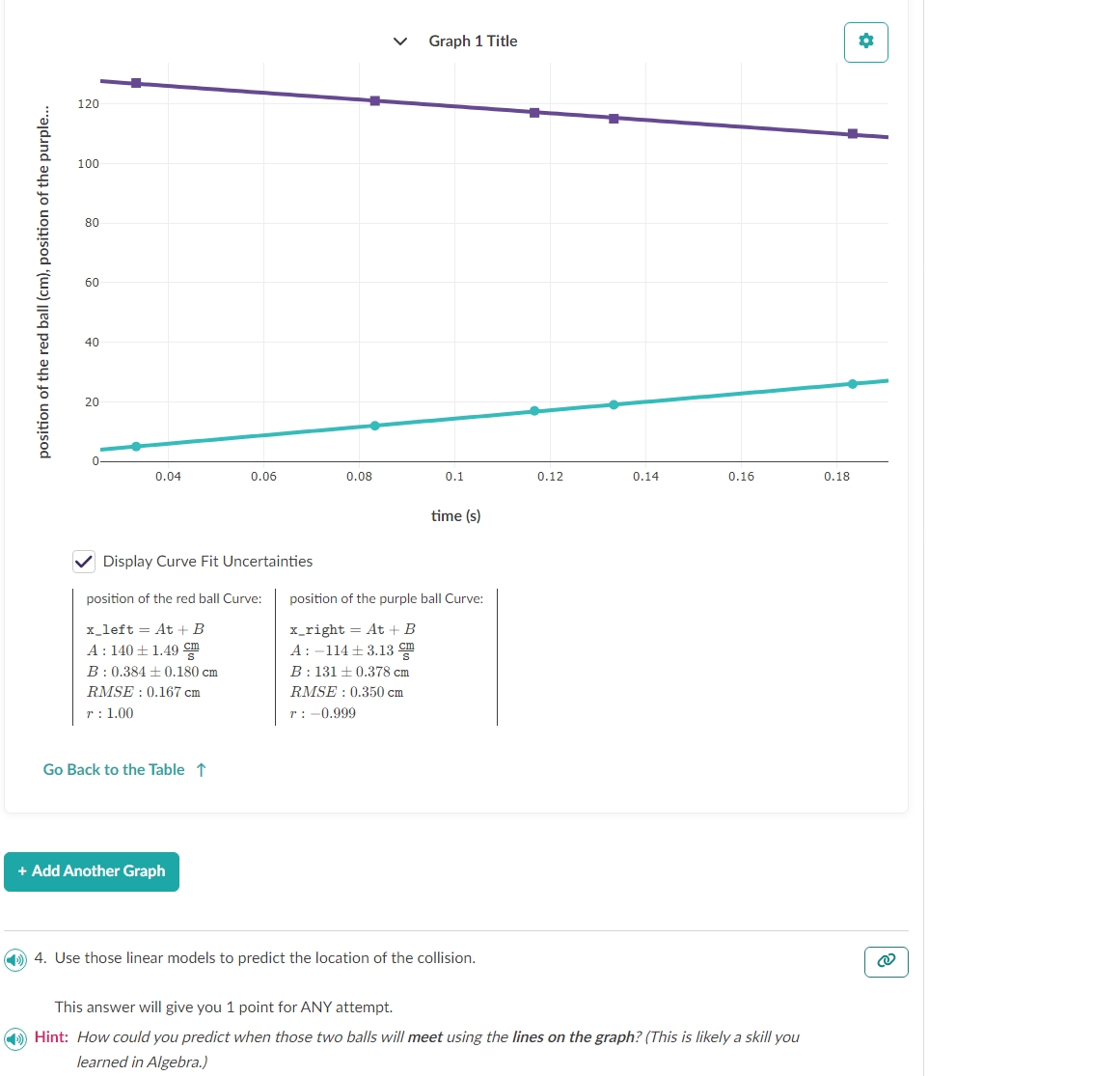Image resolution: width=1120 pixels, height=1076 pixels.
Task: Open the graph settings gear icon
Action: pos(865,41)
